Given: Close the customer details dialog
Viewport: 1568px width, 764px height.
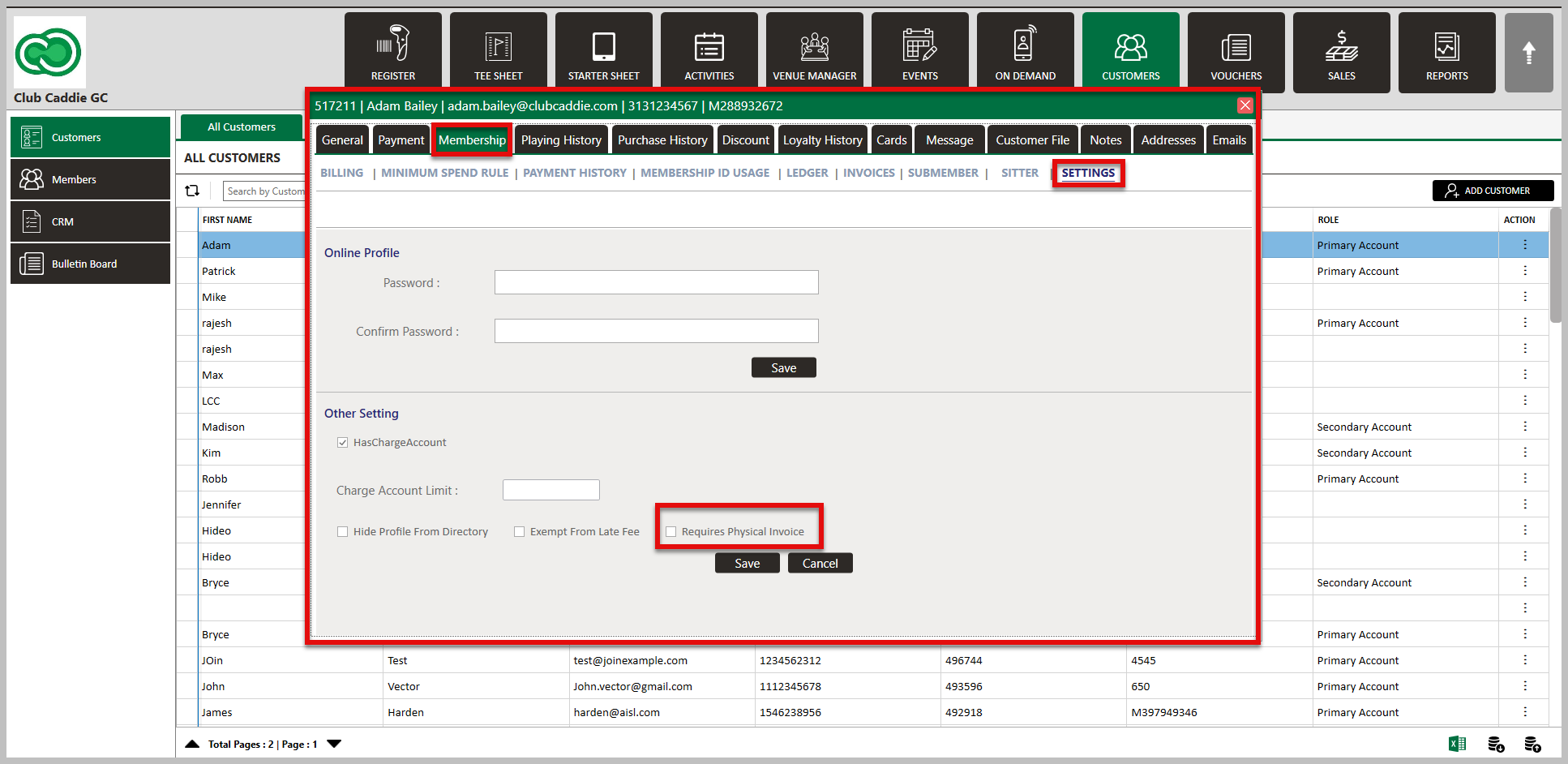Looking at the screenshot, I should [1245, 105].
